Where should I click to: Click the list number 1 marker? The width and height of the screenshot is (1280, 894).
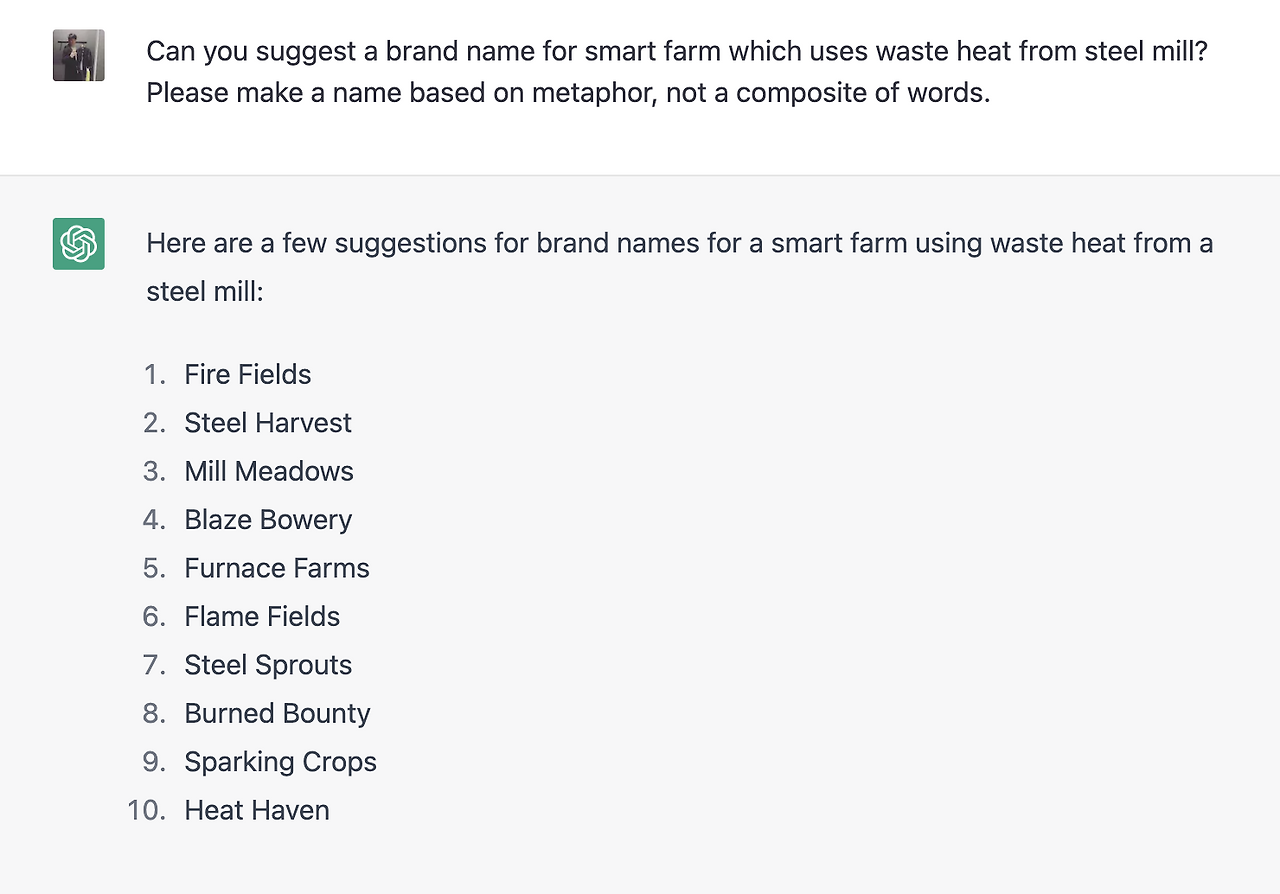[153, 374]
